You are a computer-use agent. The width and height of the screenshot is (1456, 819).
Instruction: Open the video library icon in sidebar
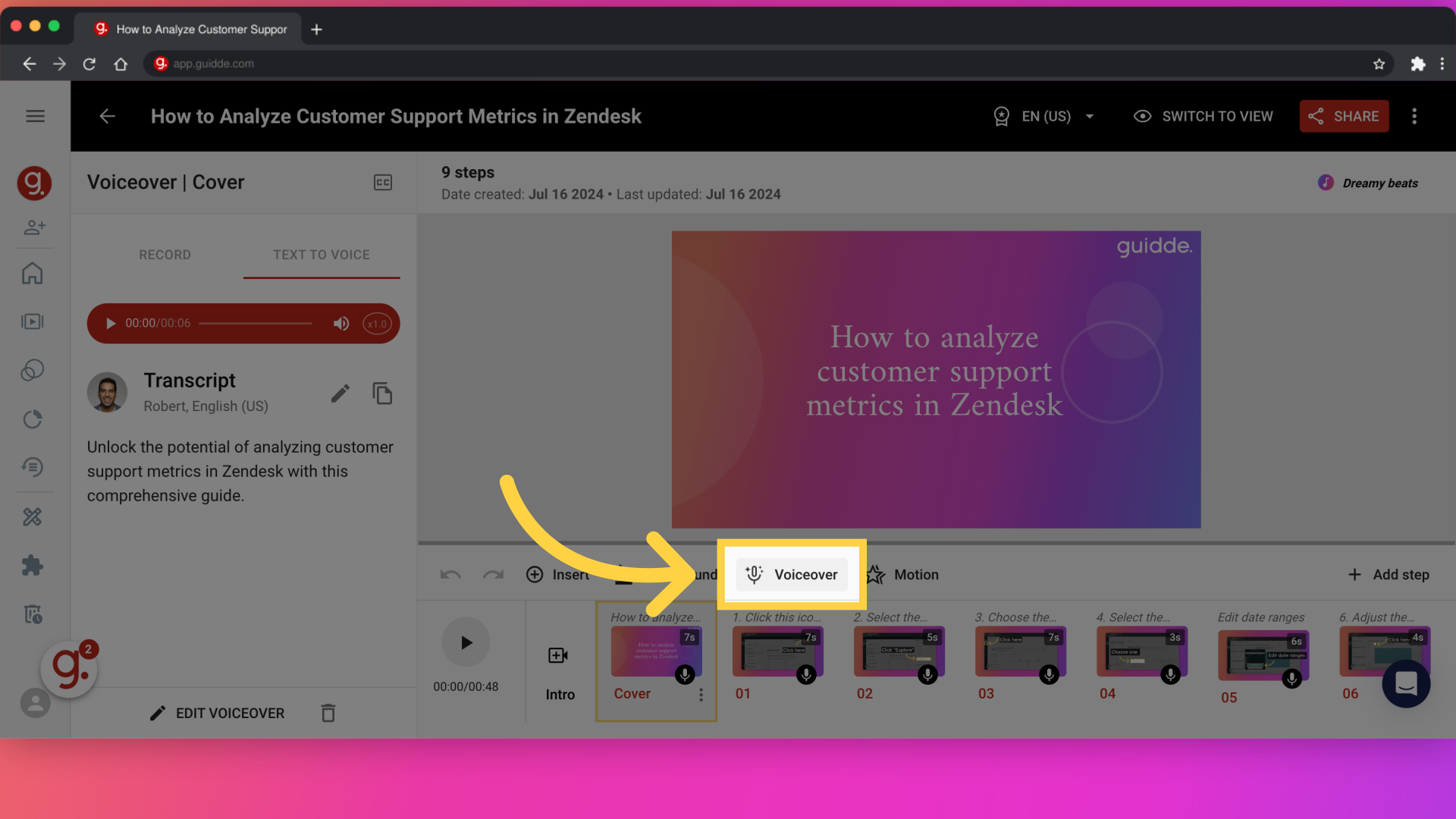click(33, 322)
